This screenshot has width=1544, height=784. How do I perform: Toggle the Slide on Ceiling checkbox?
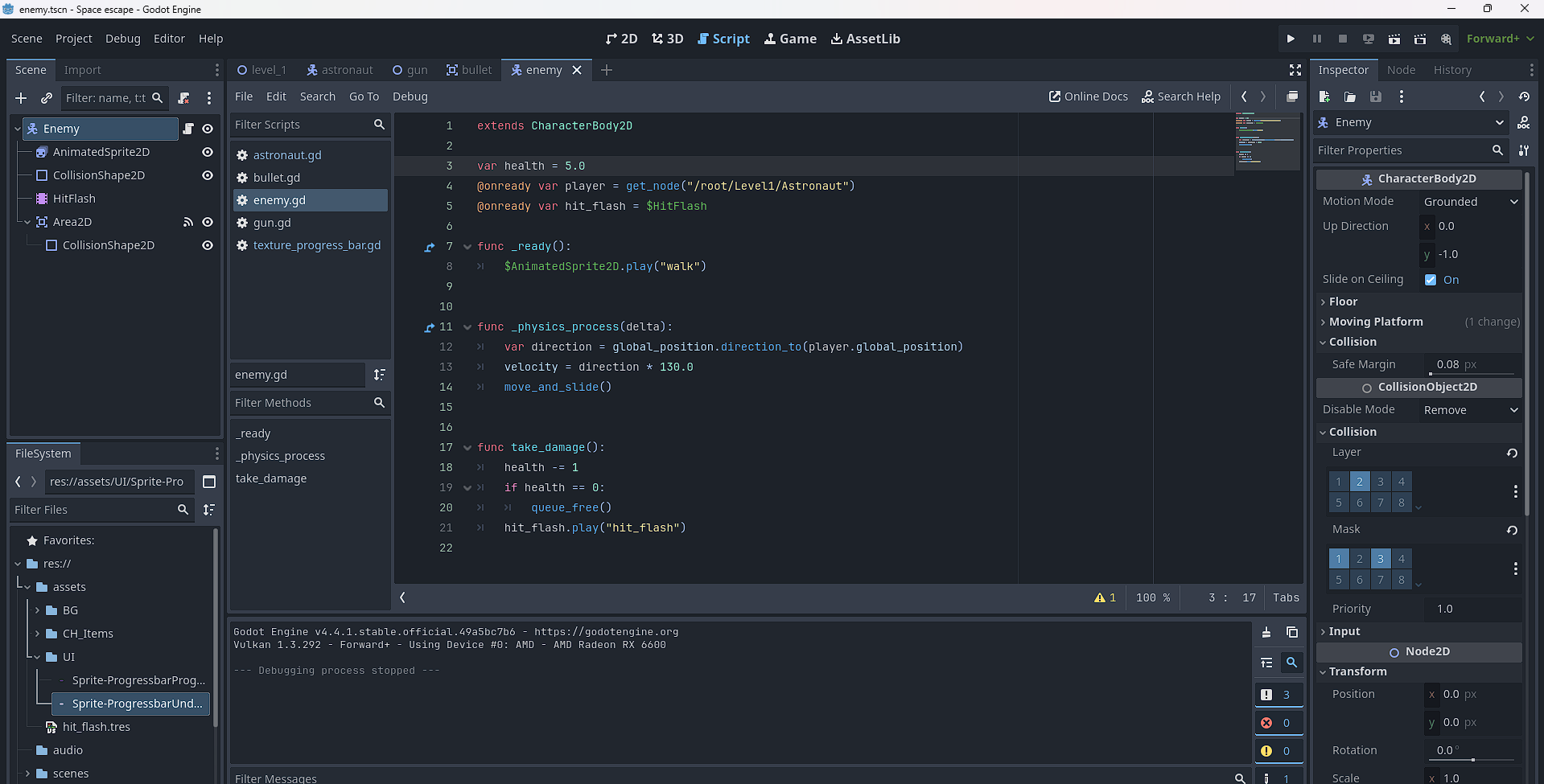(1431, 280)
